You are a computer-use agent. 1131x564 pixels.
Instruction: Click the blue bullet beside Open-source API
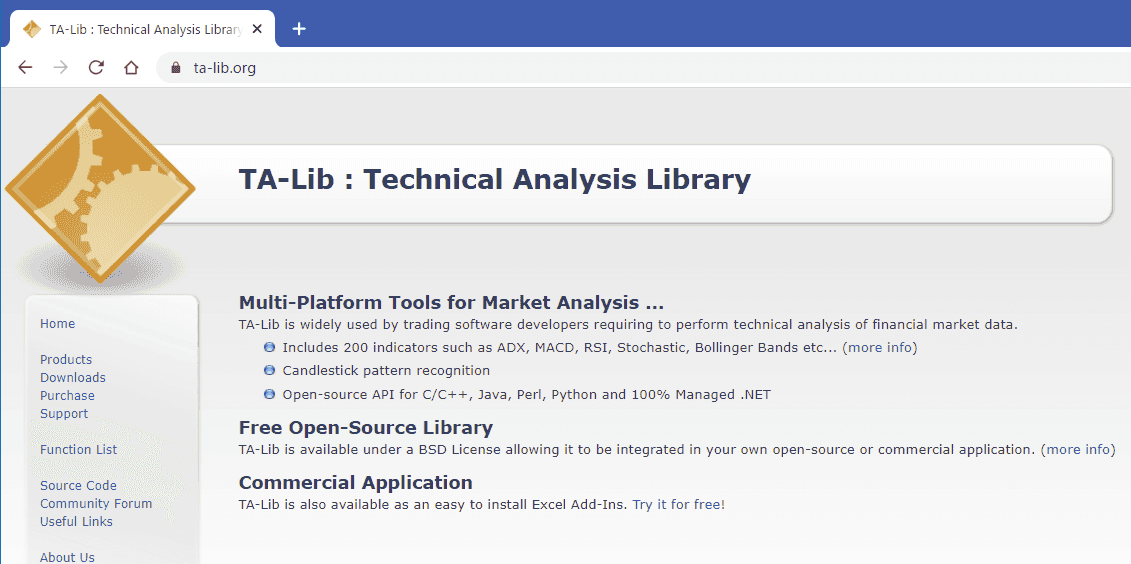(270, 394)
